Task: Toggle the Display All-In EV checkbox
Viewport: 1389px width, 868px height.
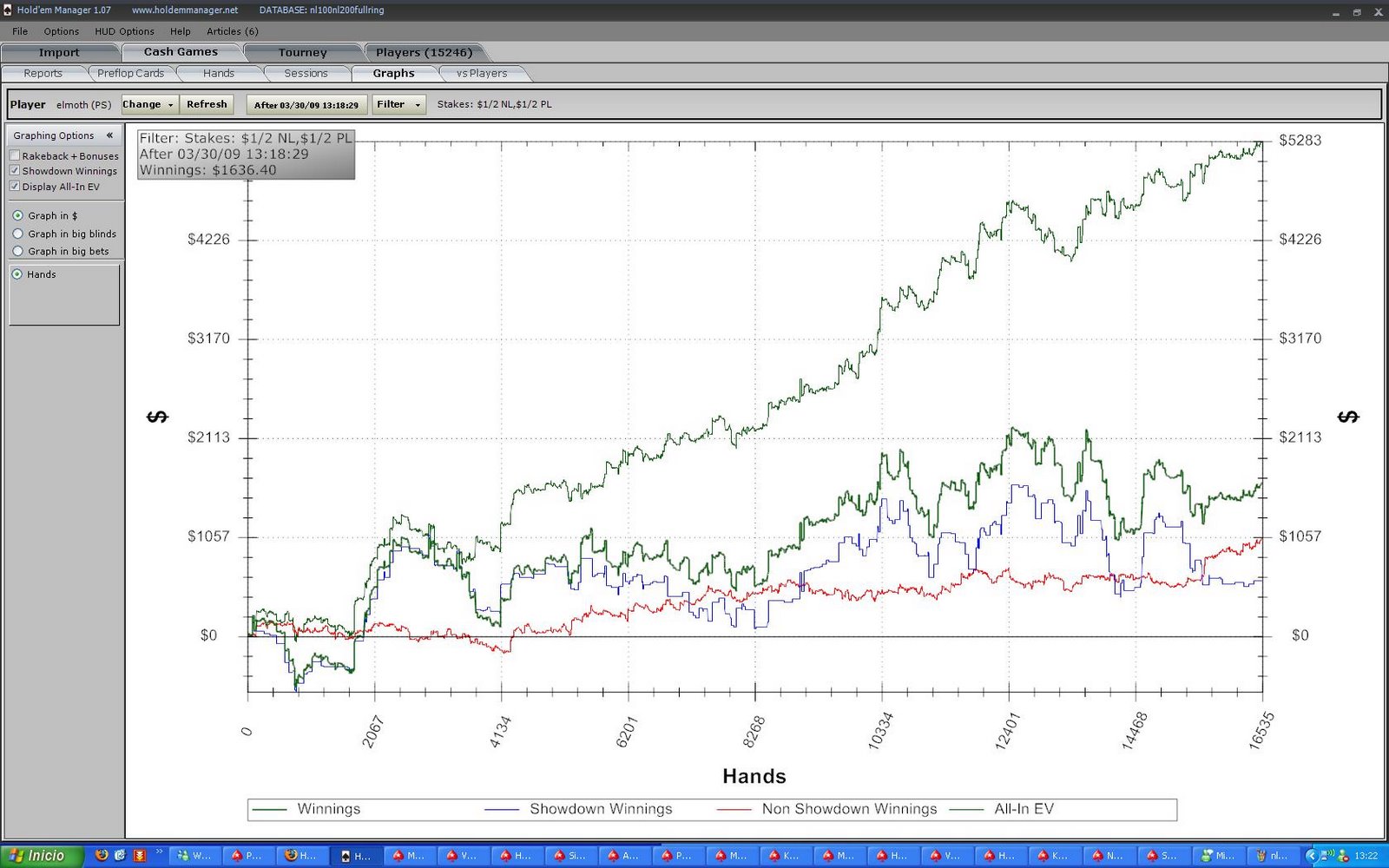Action: point(15,187)
